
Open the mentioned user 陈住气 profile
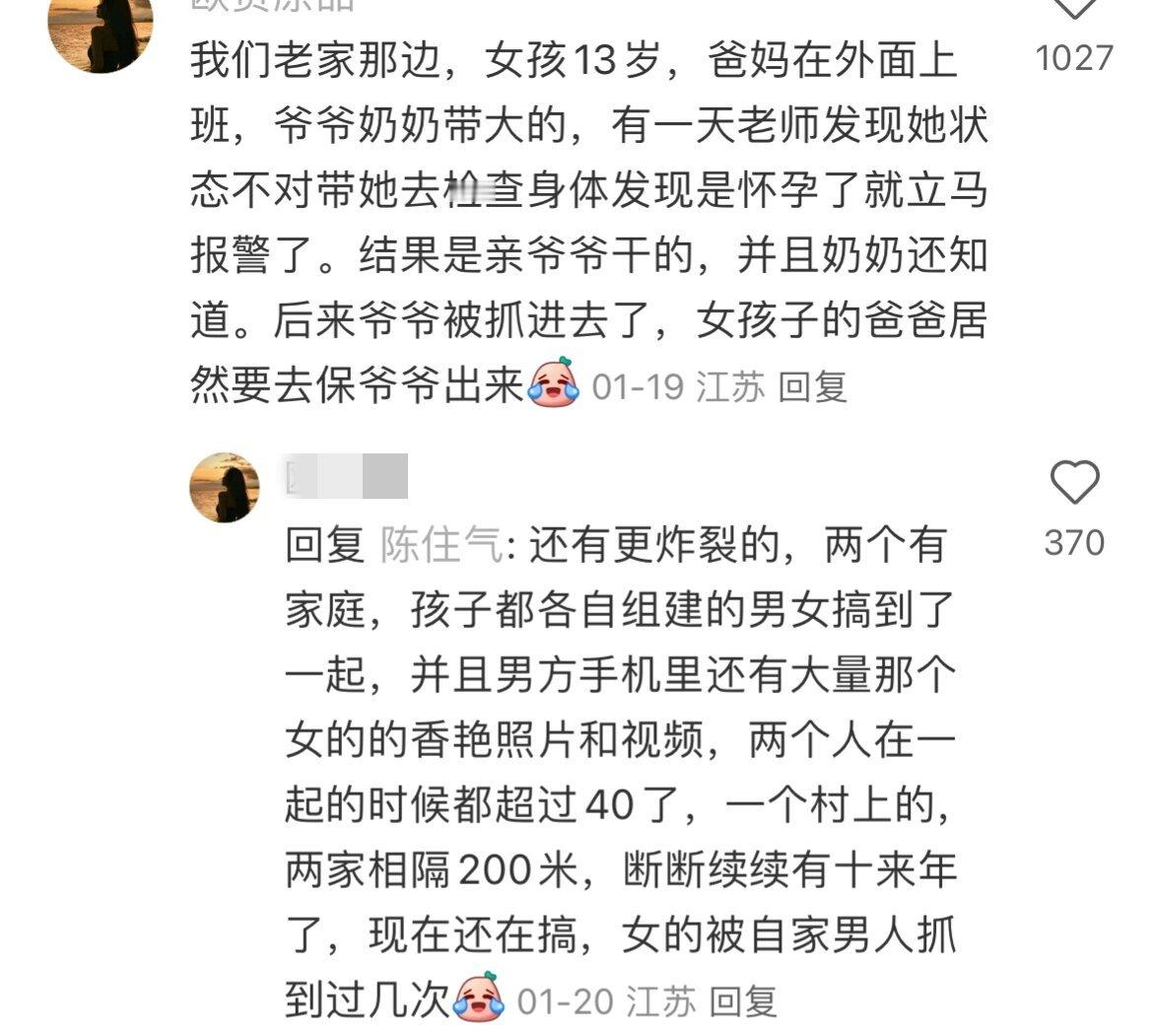pos(441,545)
